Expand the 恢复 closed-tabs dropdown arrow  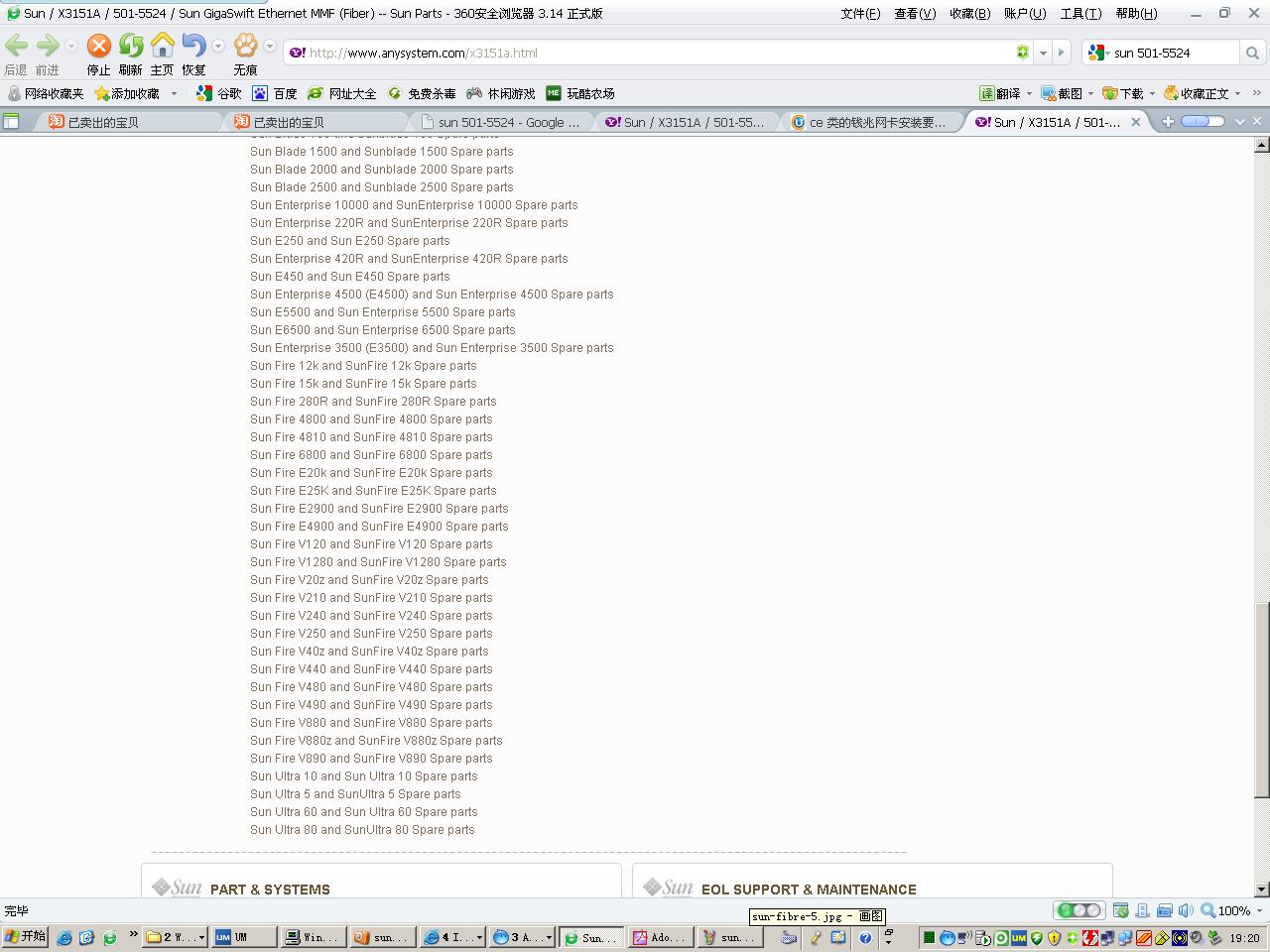pyautogui.click(x=218, y=46)
